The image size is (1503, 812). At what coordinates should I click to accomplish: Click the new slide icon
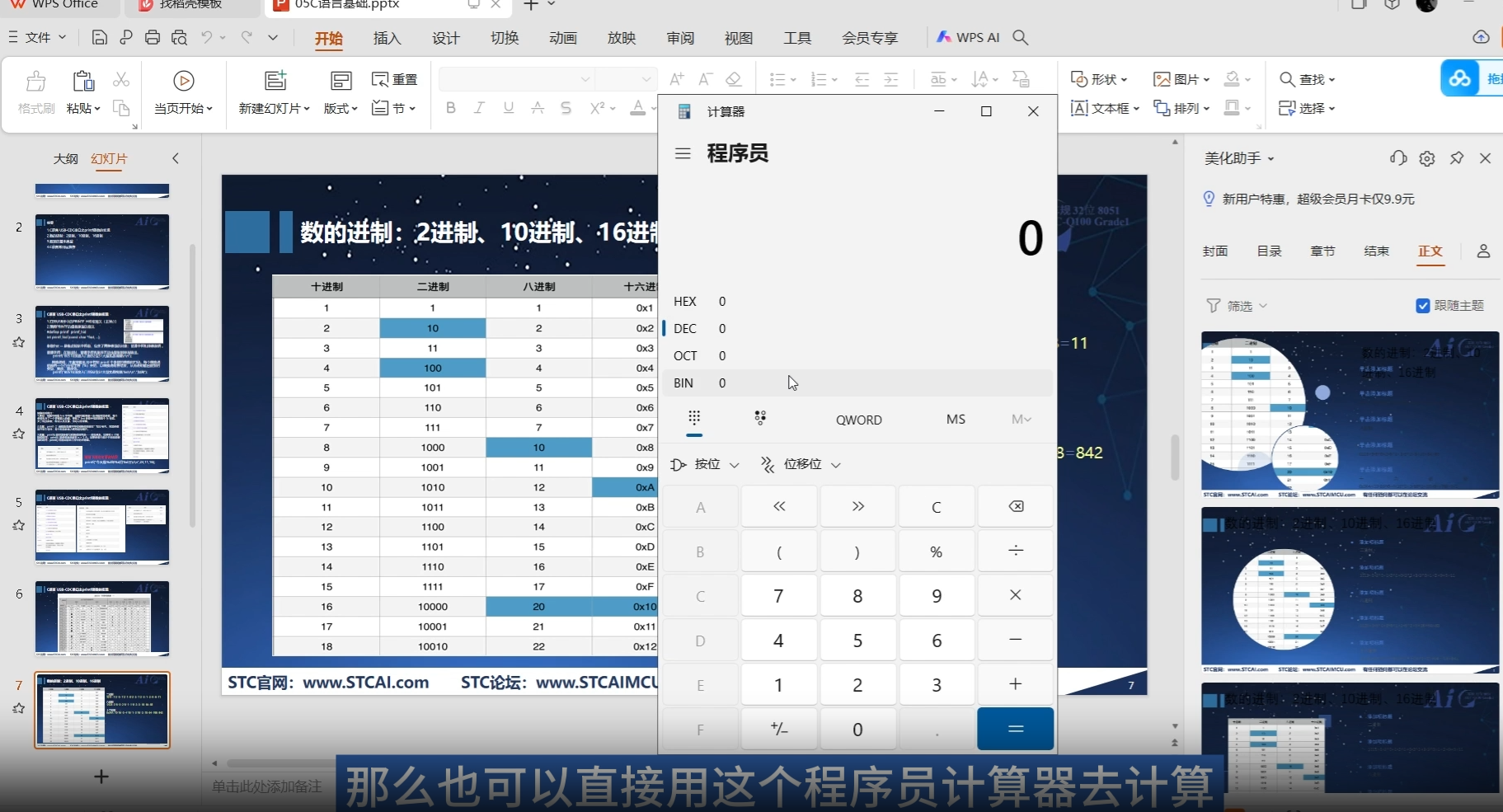tap(275, 81)
